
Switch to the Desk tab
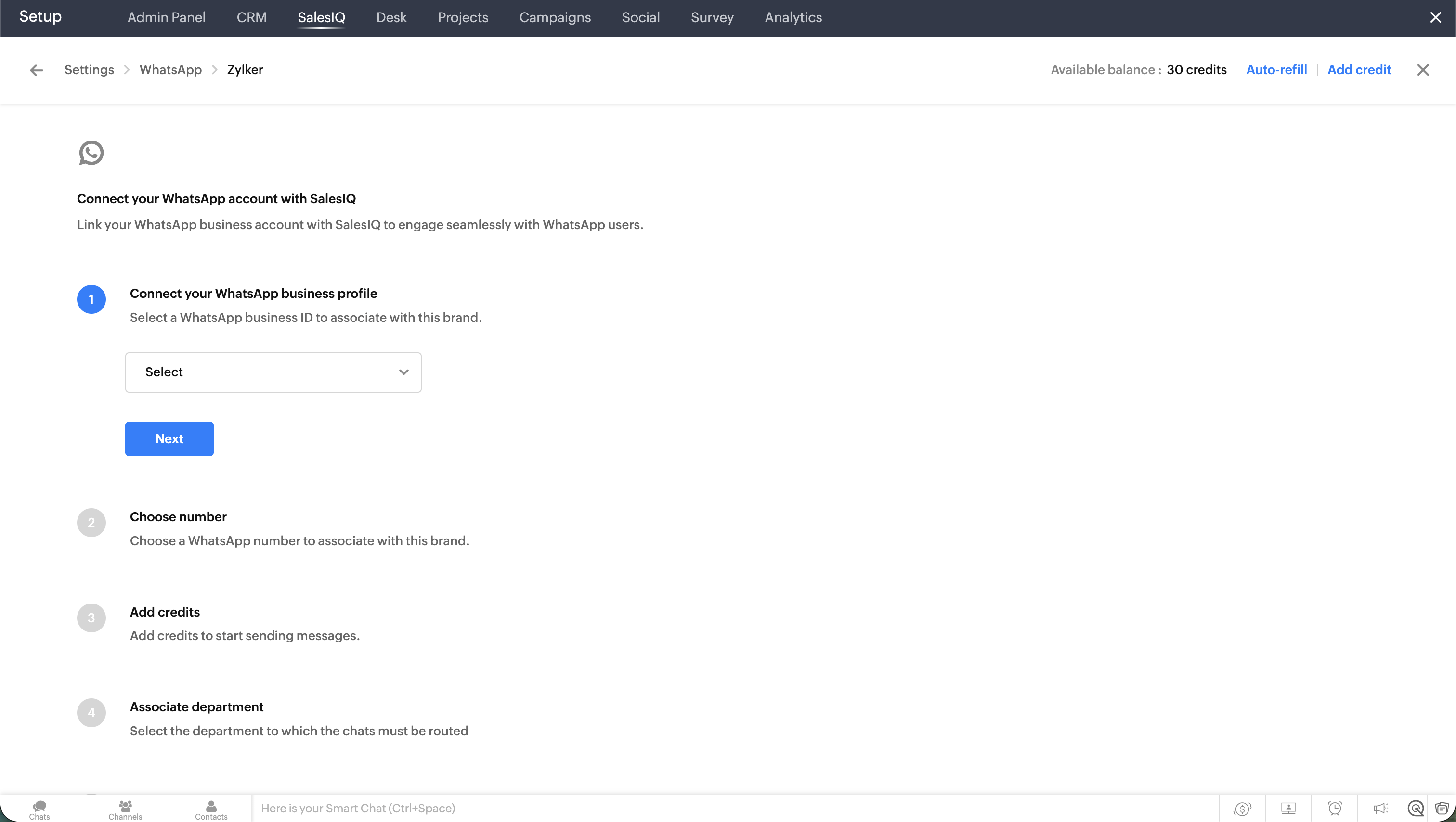[392, 17]
